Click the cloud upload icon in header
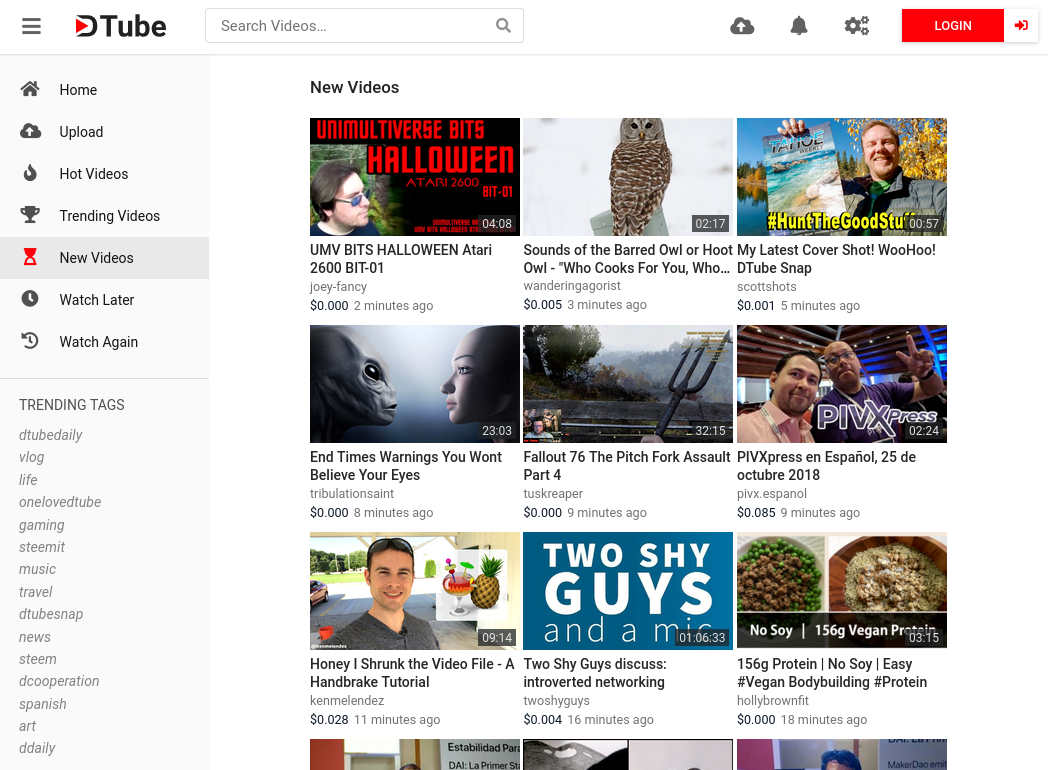Viewport: 1048px width, 770px height. pos(742,26)
